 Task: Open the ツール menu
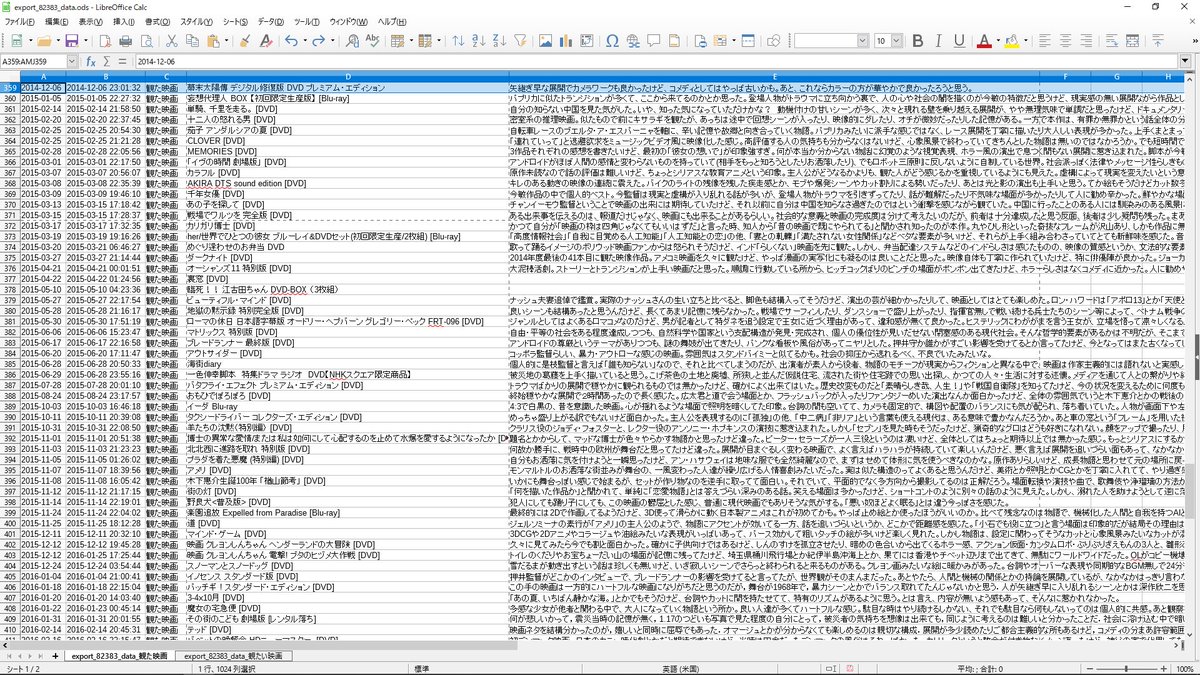point(308,21)
